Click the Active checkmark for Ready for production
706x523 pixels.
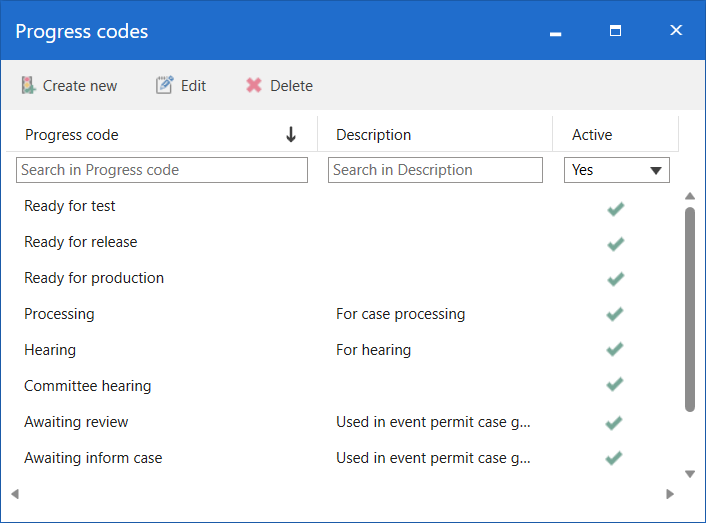point(615,279)
